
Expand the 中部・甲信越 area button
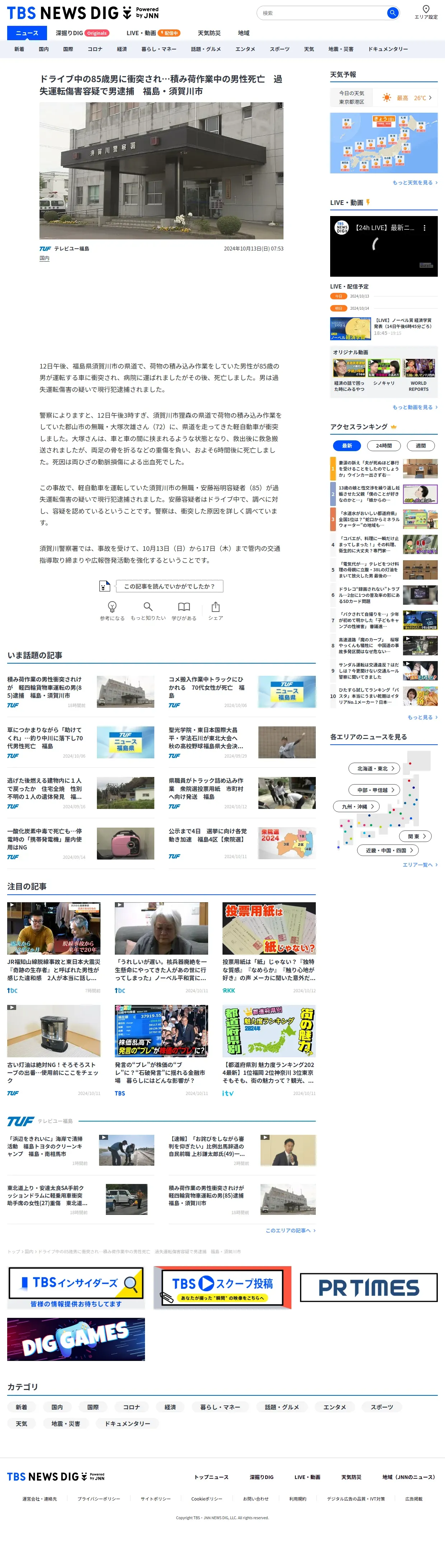(x=374, y=790)
